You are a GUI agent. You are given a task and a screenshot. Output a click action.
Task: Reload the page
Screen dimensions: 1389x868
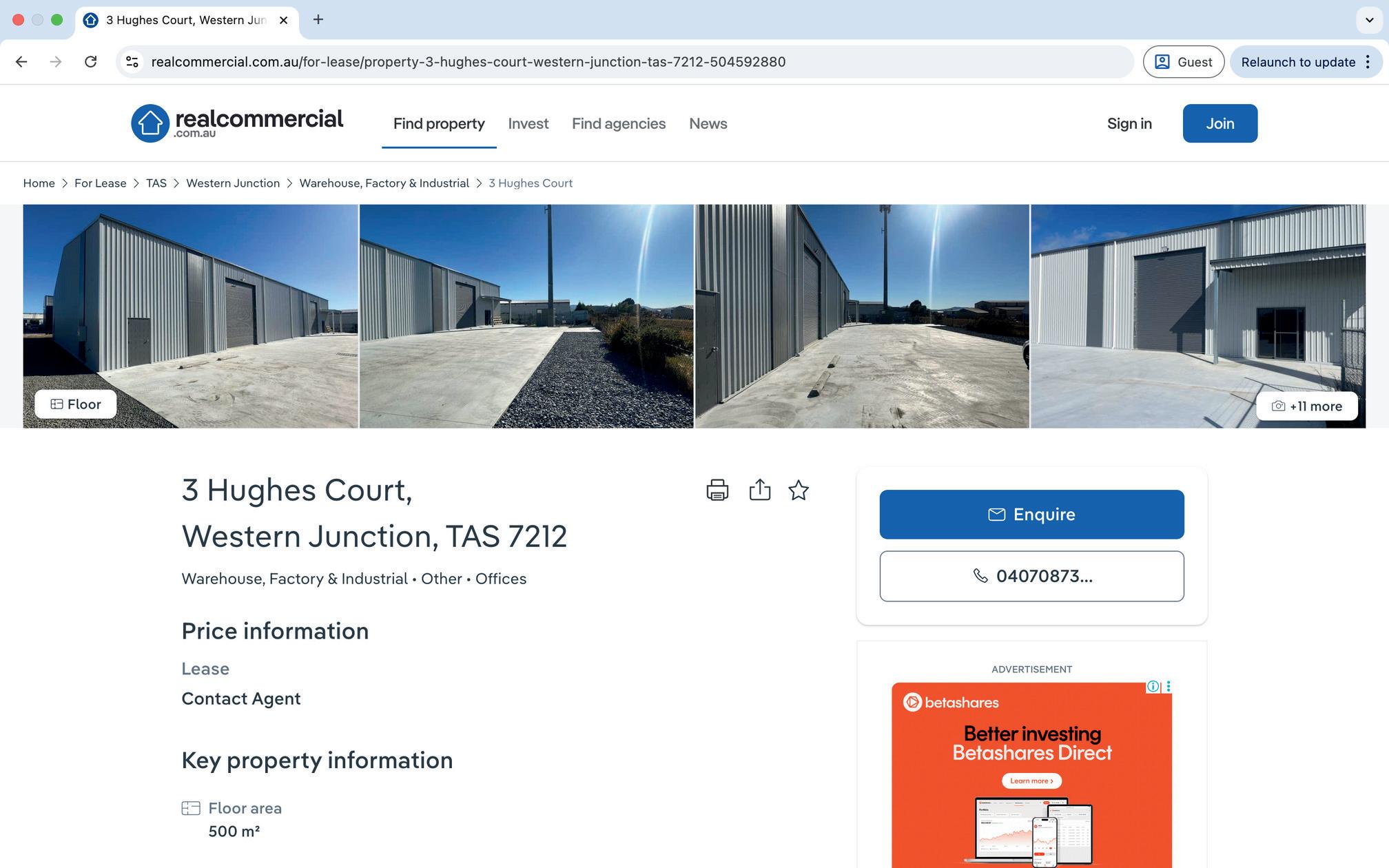click(90, 62)
